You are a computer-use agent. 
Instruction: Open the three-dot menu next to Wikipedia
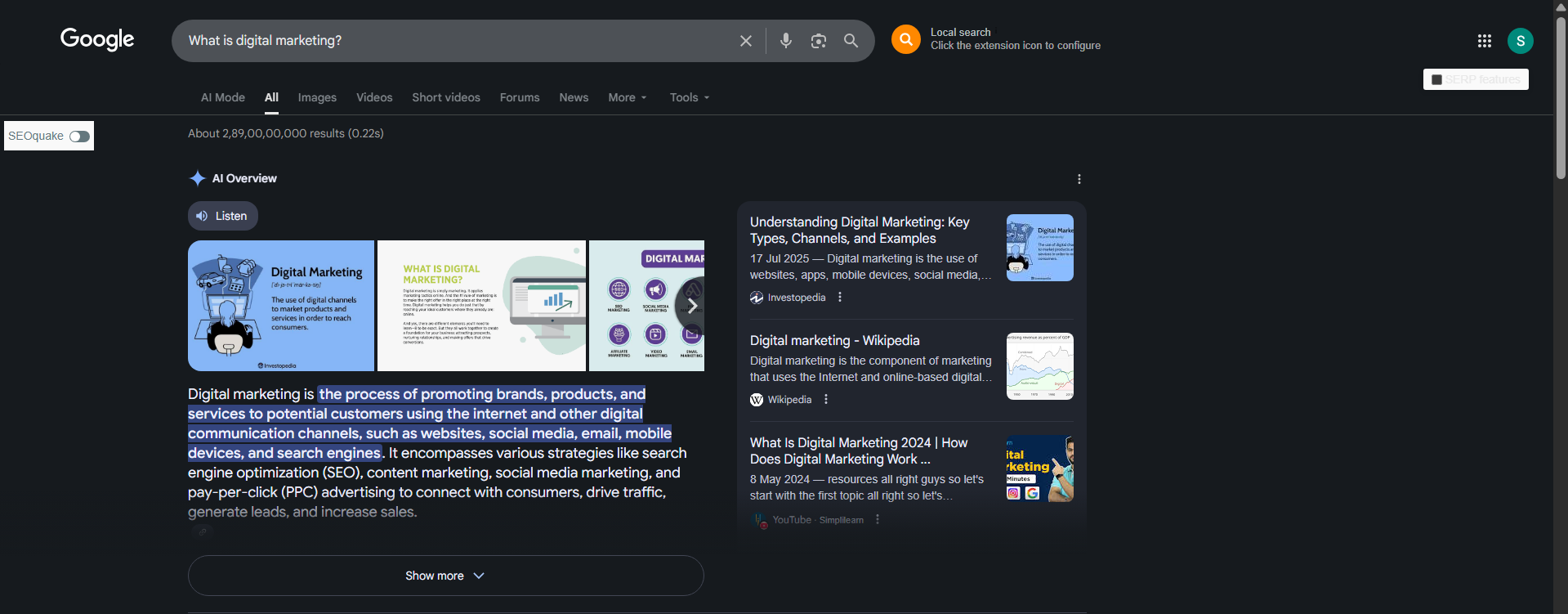(x=826, y=400)
